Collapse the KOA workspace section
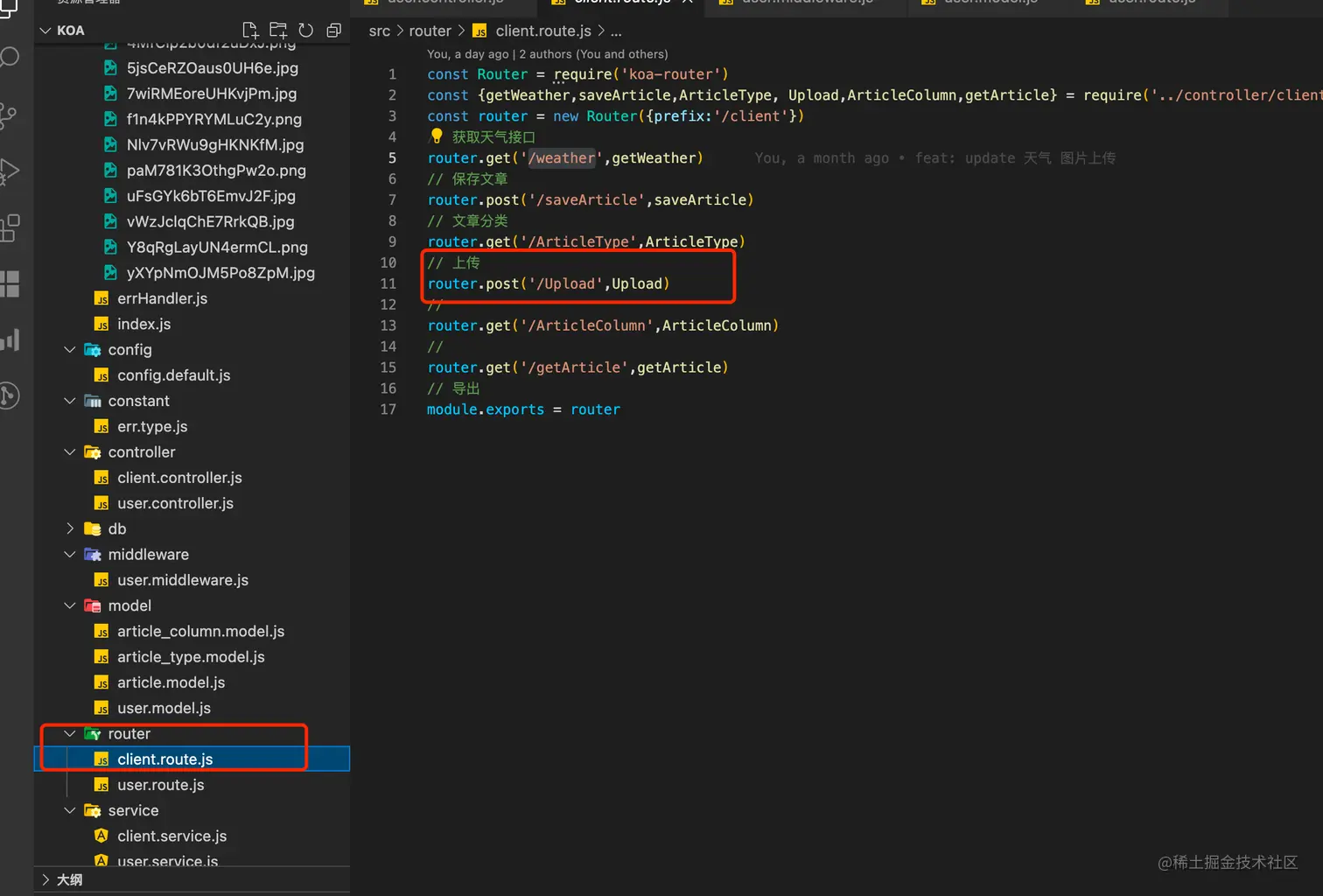The width and height of the screenshot is (1323, 896). (x=45, y=31)
